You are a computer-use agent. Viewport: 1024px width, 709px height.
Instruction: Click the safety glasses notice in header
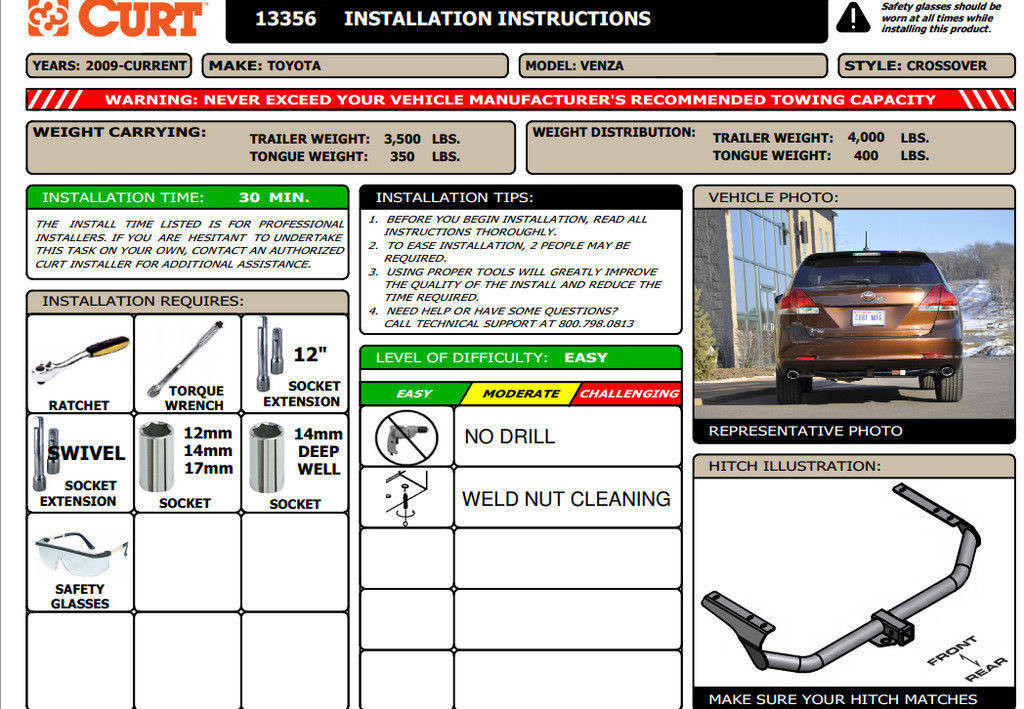[x=941, y=18]
